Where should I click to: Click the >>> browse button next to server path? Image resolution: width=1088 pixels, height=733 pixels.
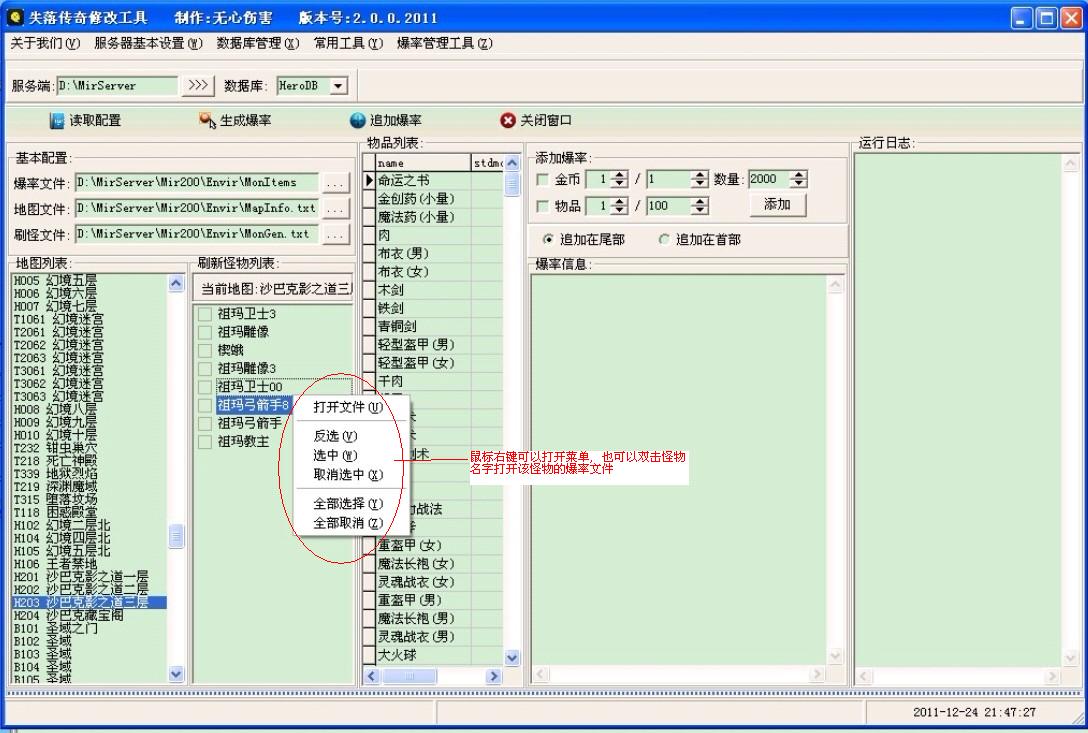(198, 86)
